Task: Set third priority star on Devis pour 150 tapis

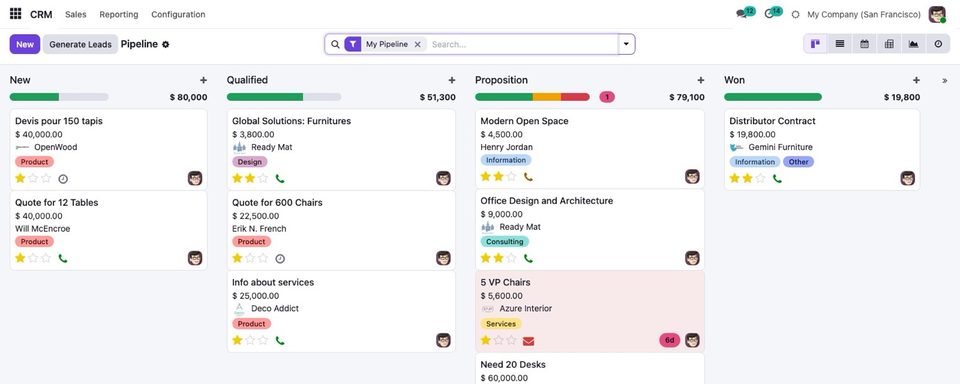Action: click(x=46, y=178)
